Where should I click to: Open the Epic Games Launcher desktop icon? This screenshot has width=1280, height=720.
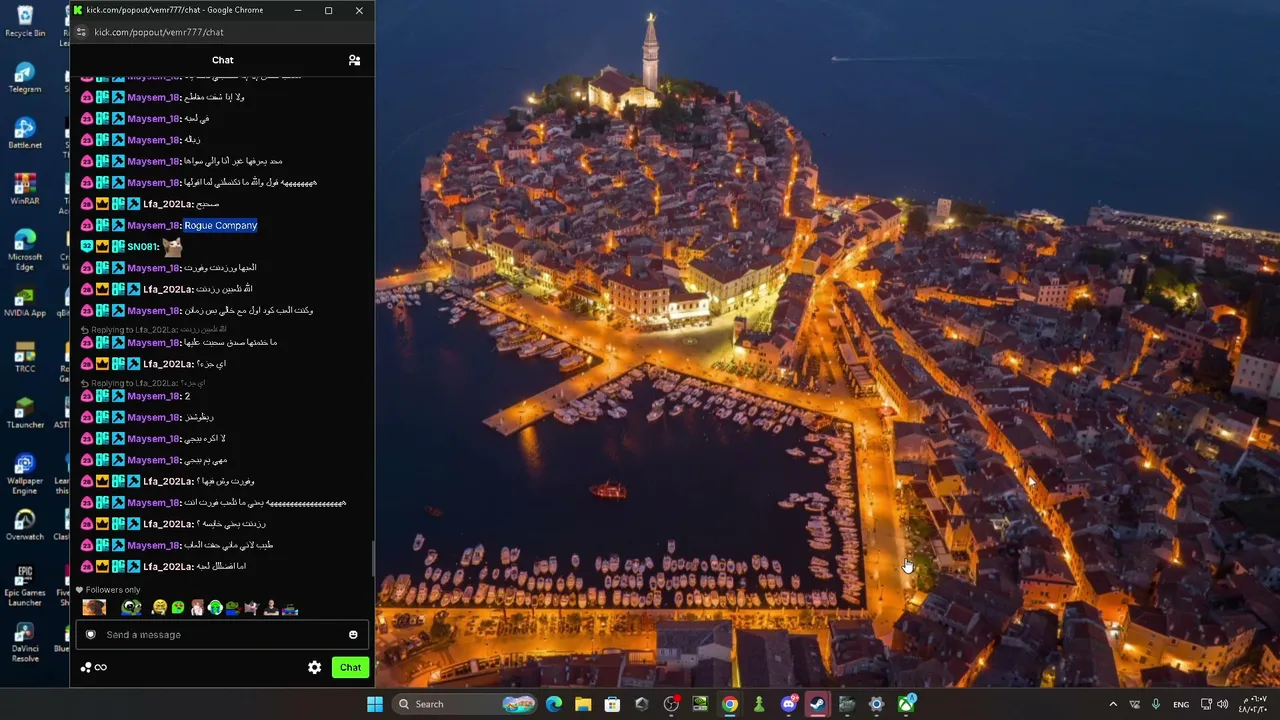pyautogui.click(x=25, y=585)
